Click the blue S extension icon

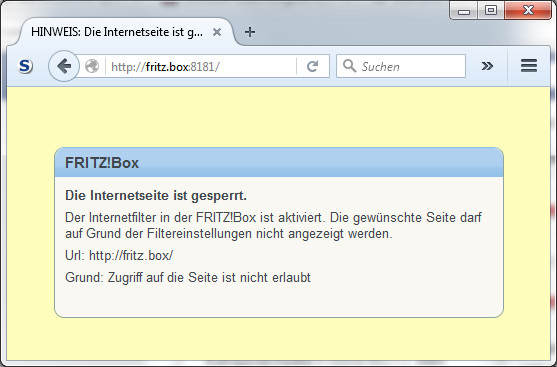point(25,66)
